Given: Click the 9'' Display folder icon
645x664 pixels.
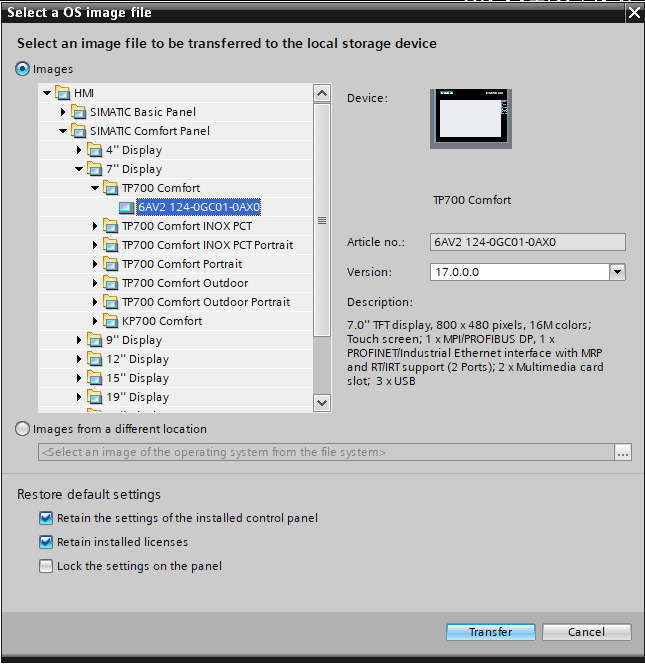Looking at the screenshot, I should tap(95, 340).
